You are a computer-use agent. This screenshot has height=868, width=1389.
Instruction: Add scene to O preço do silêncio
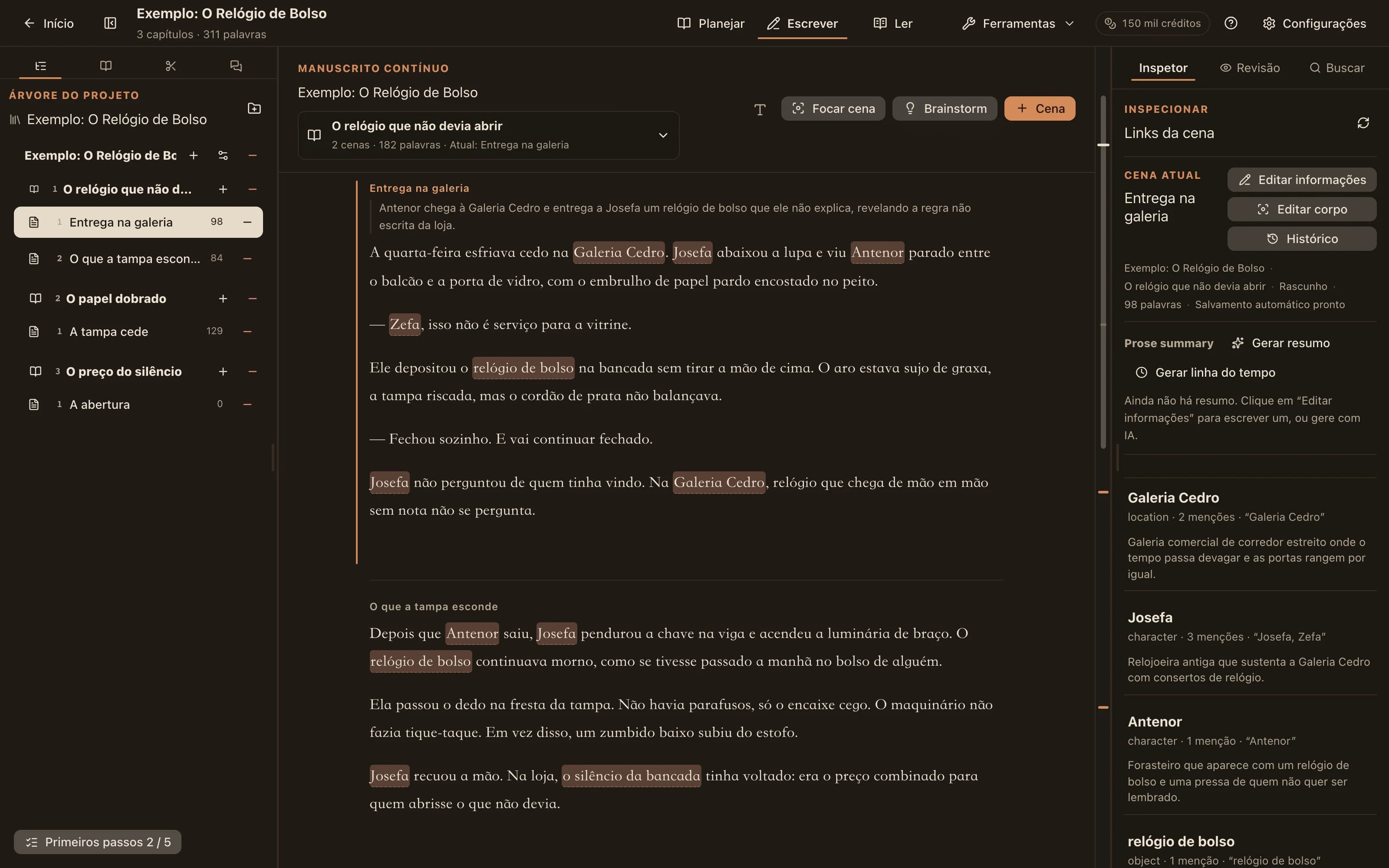click(x=223, y=372)
